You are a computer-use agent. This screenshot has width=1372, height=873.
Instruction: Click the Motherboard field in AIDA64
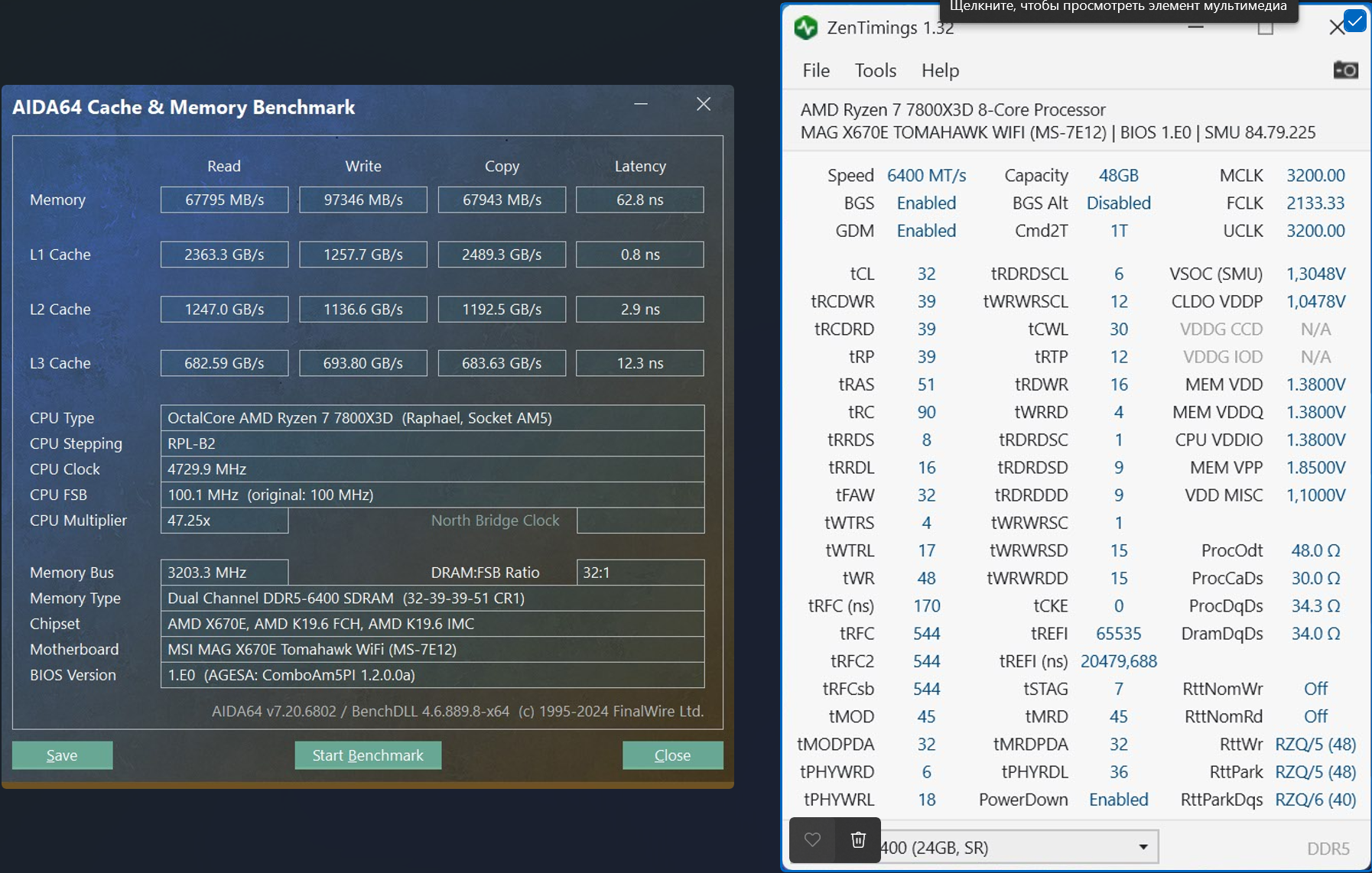432,649
